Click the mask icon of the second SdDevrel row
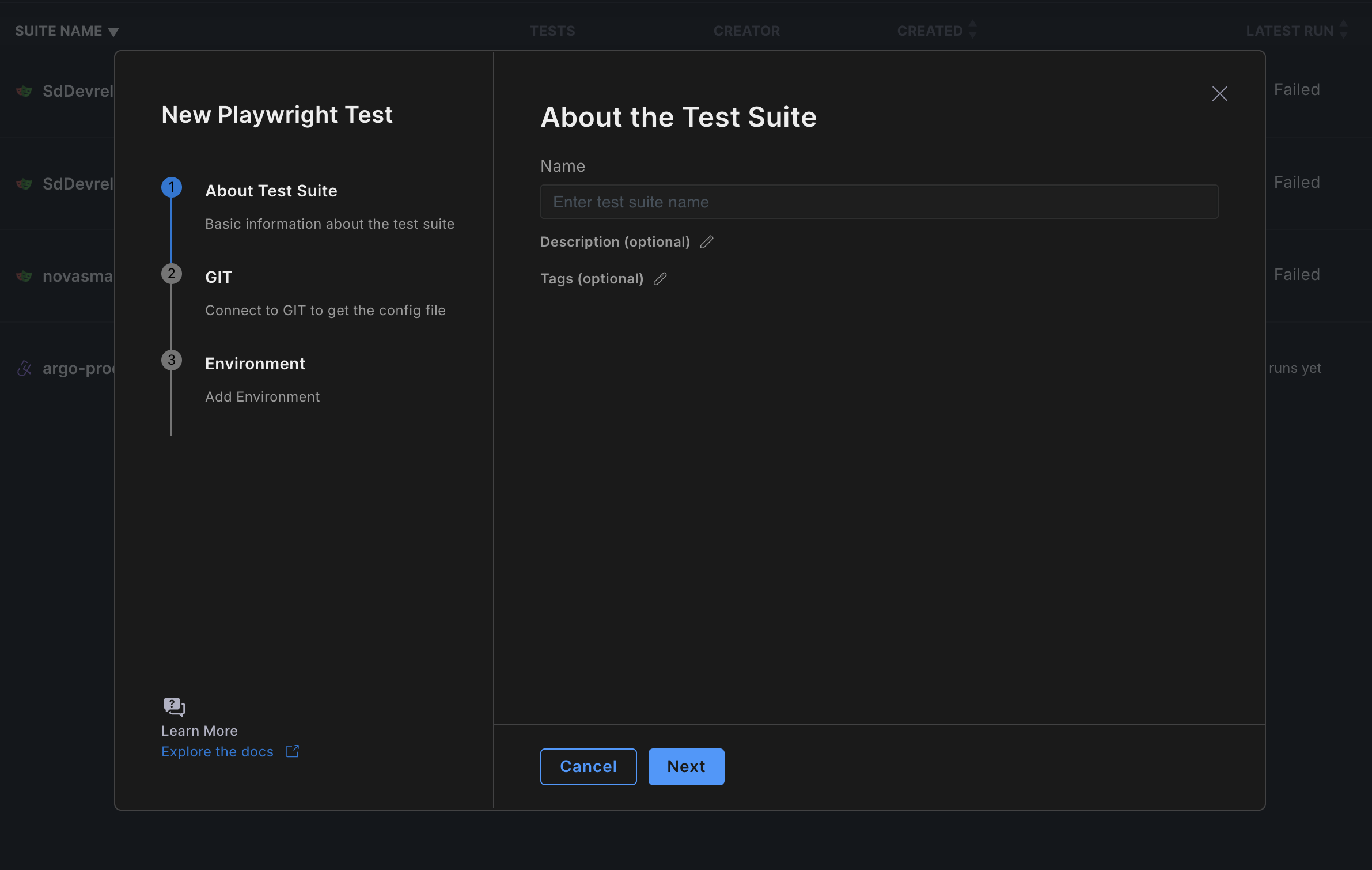 coord(24,184)
